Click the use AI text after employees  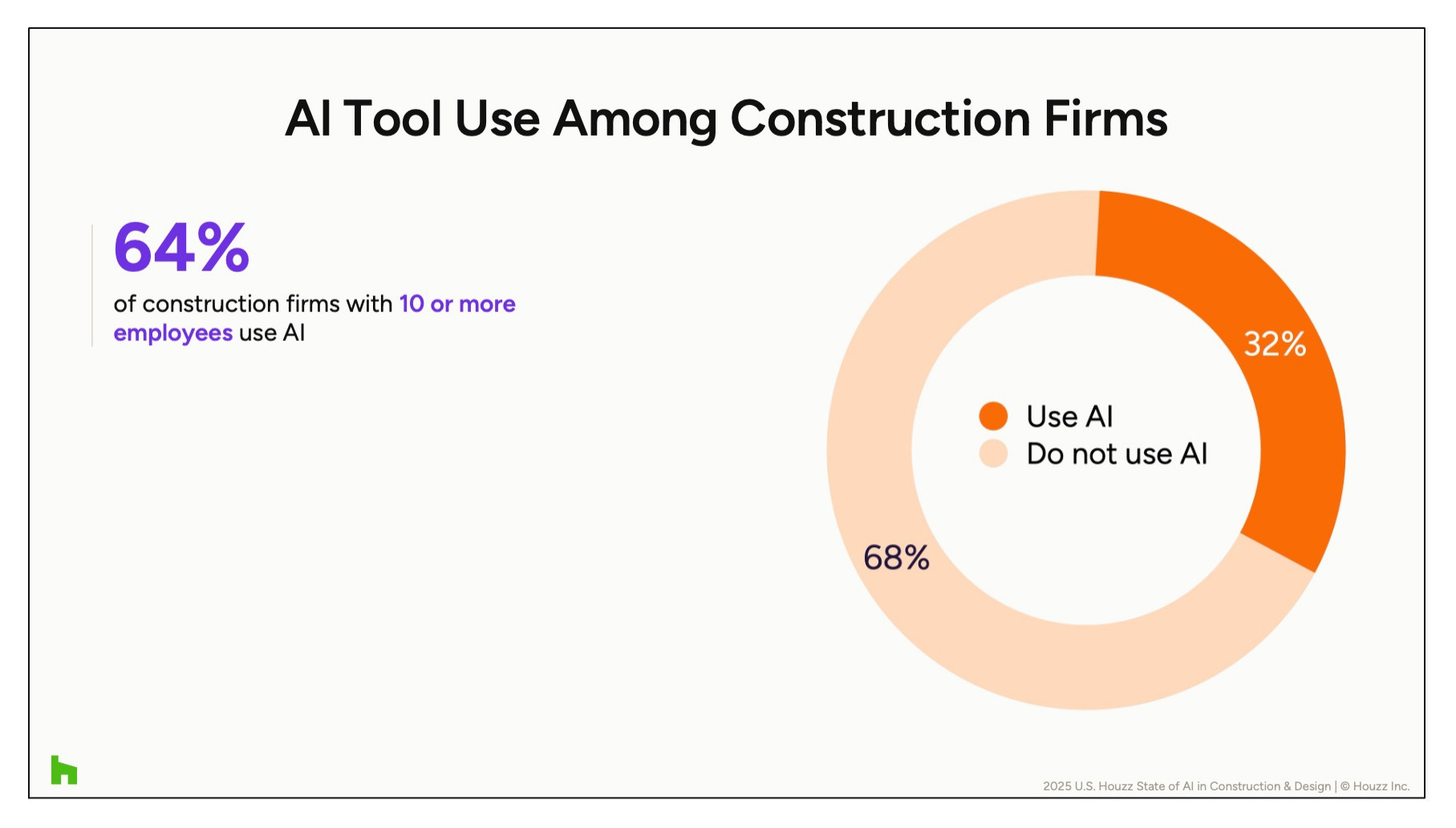[272, 333]
